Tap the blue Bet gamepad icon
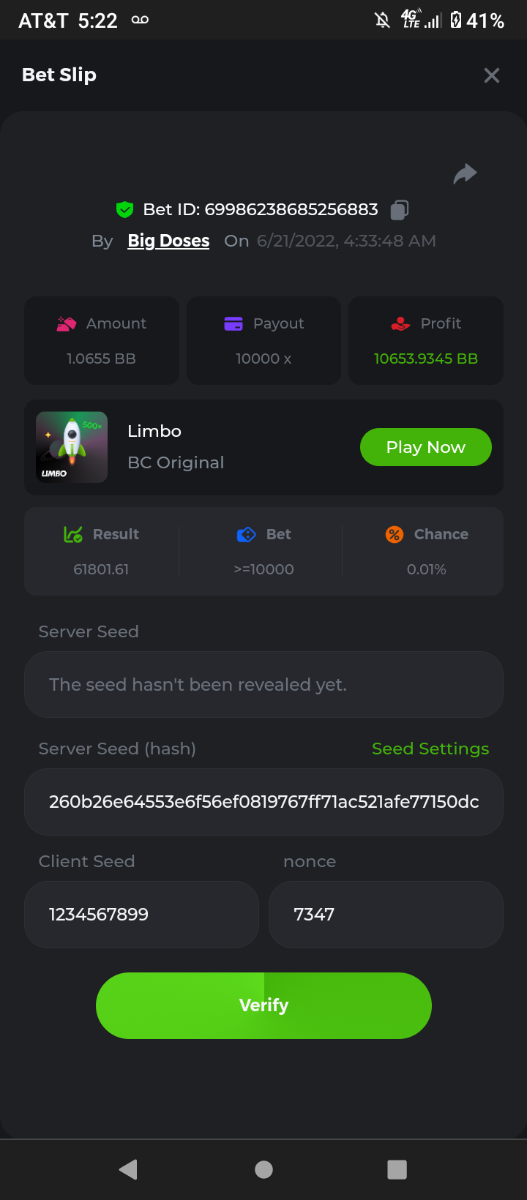The width and height of the screenshot is (527, 1200). (x=246, y=534)
